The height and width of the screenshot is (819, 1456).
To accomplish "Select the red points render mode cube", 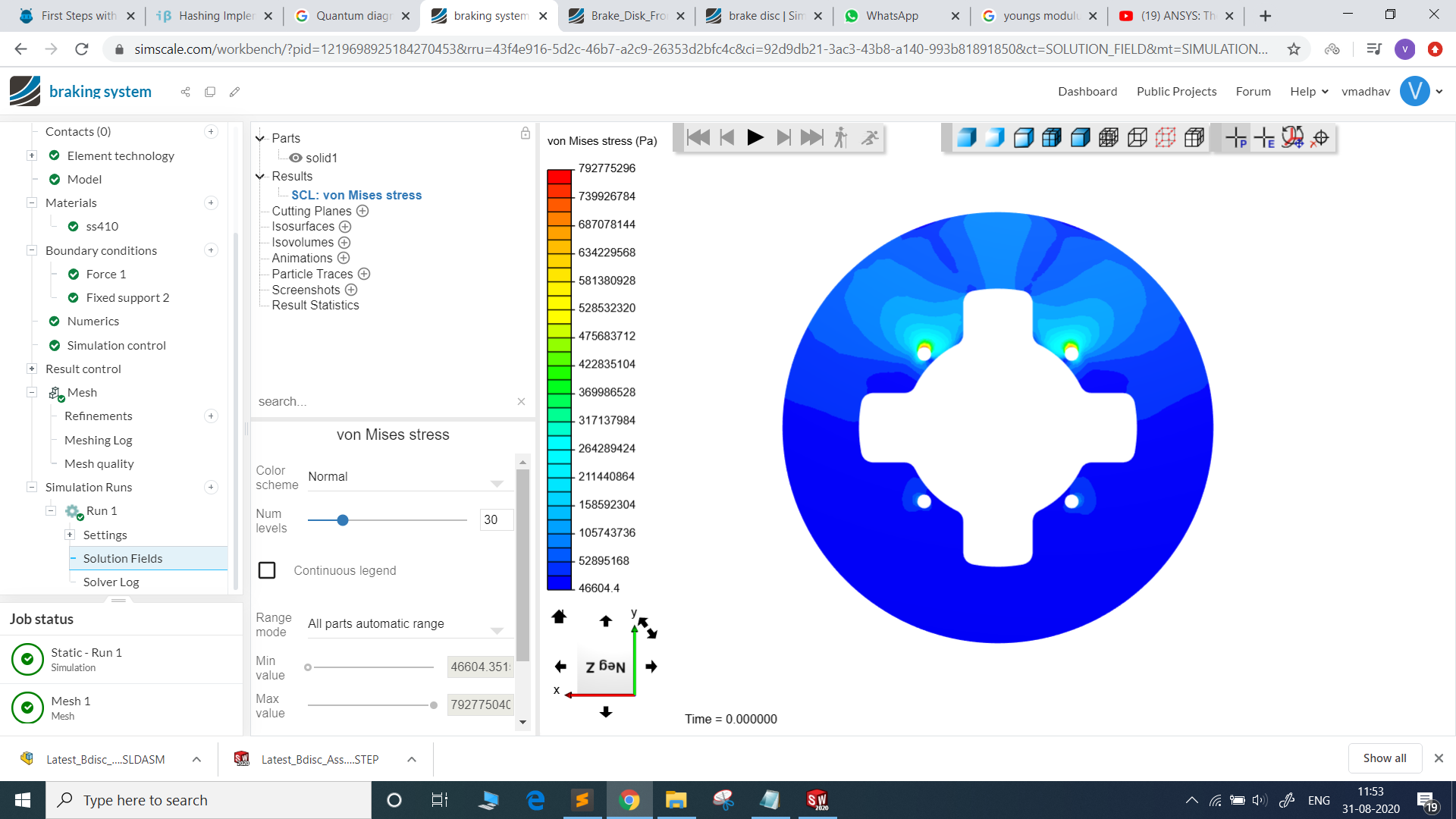I will [x=1166, y=137].
